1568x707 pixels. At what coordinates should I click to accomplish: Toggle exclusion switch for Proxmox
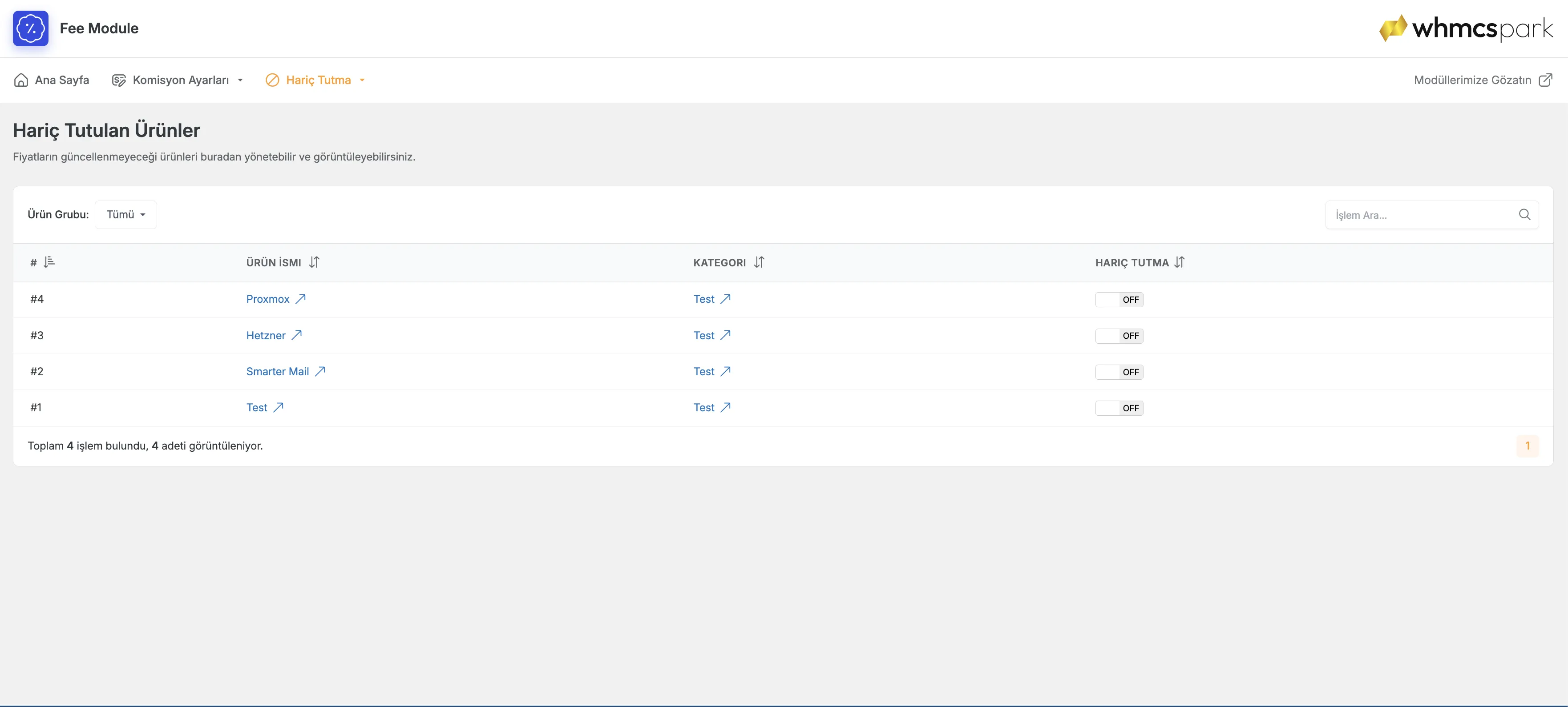[1119, 299]
